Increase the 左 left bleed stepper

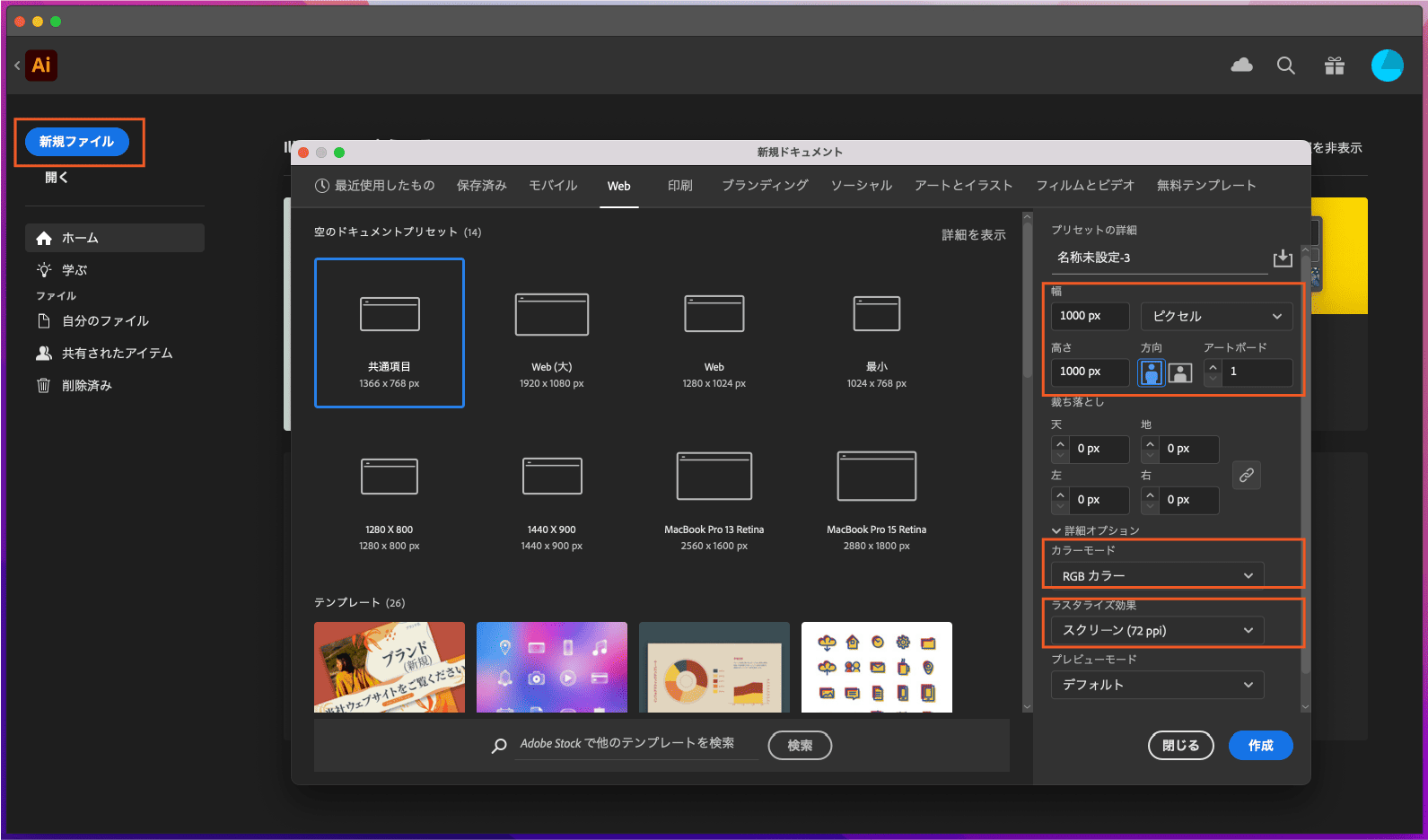point(1060,494)
